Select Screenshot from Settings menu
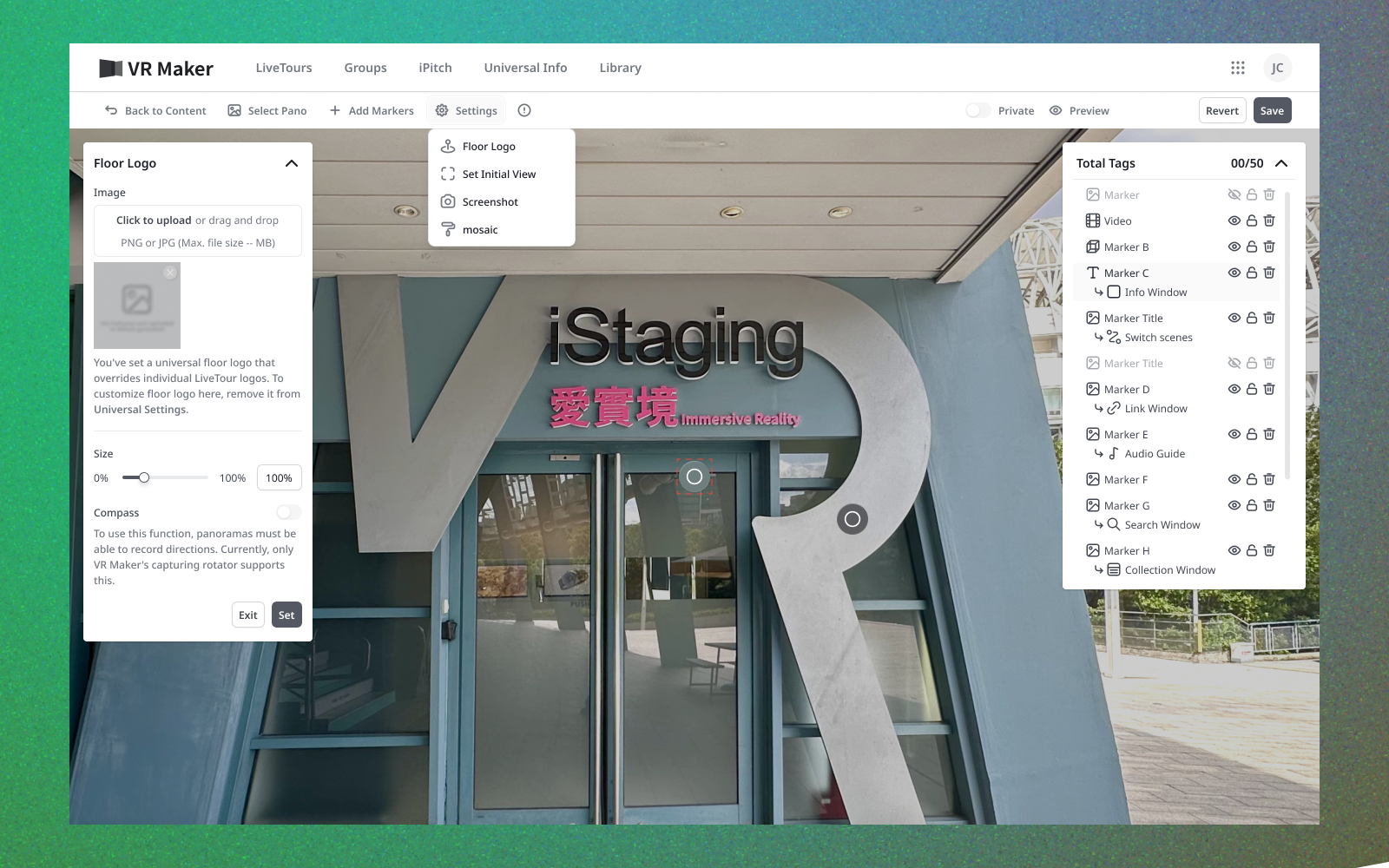This screenshot has height=868, width=1389. tap(502, 201)
